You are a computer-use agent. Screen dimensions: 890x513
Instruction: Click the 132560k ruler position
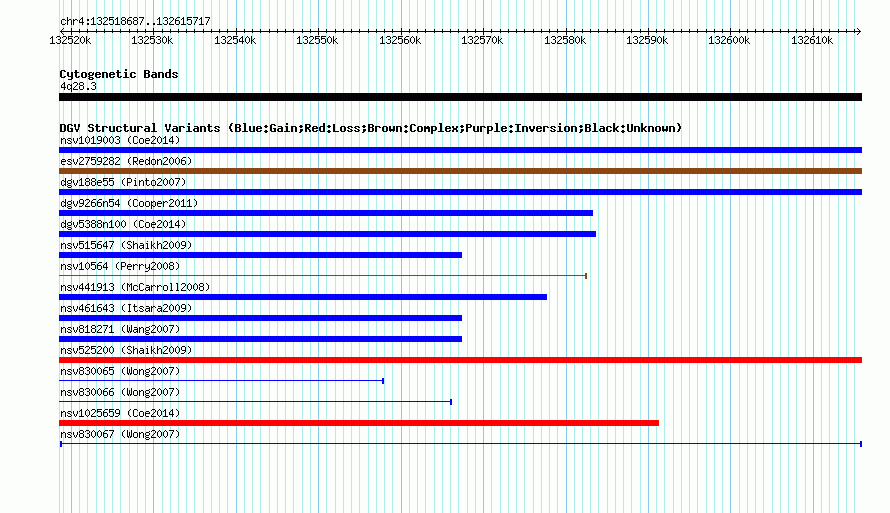(x=400, y=40)
